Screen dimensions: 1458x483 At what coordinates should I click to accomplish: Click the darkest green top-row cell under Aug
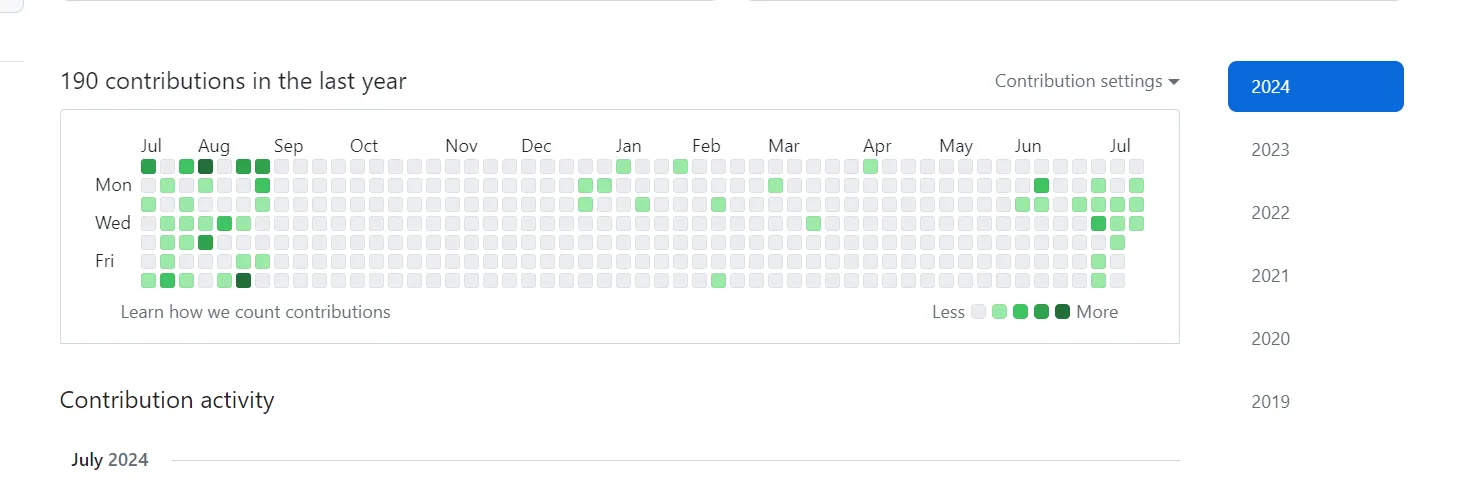[205, 167]
